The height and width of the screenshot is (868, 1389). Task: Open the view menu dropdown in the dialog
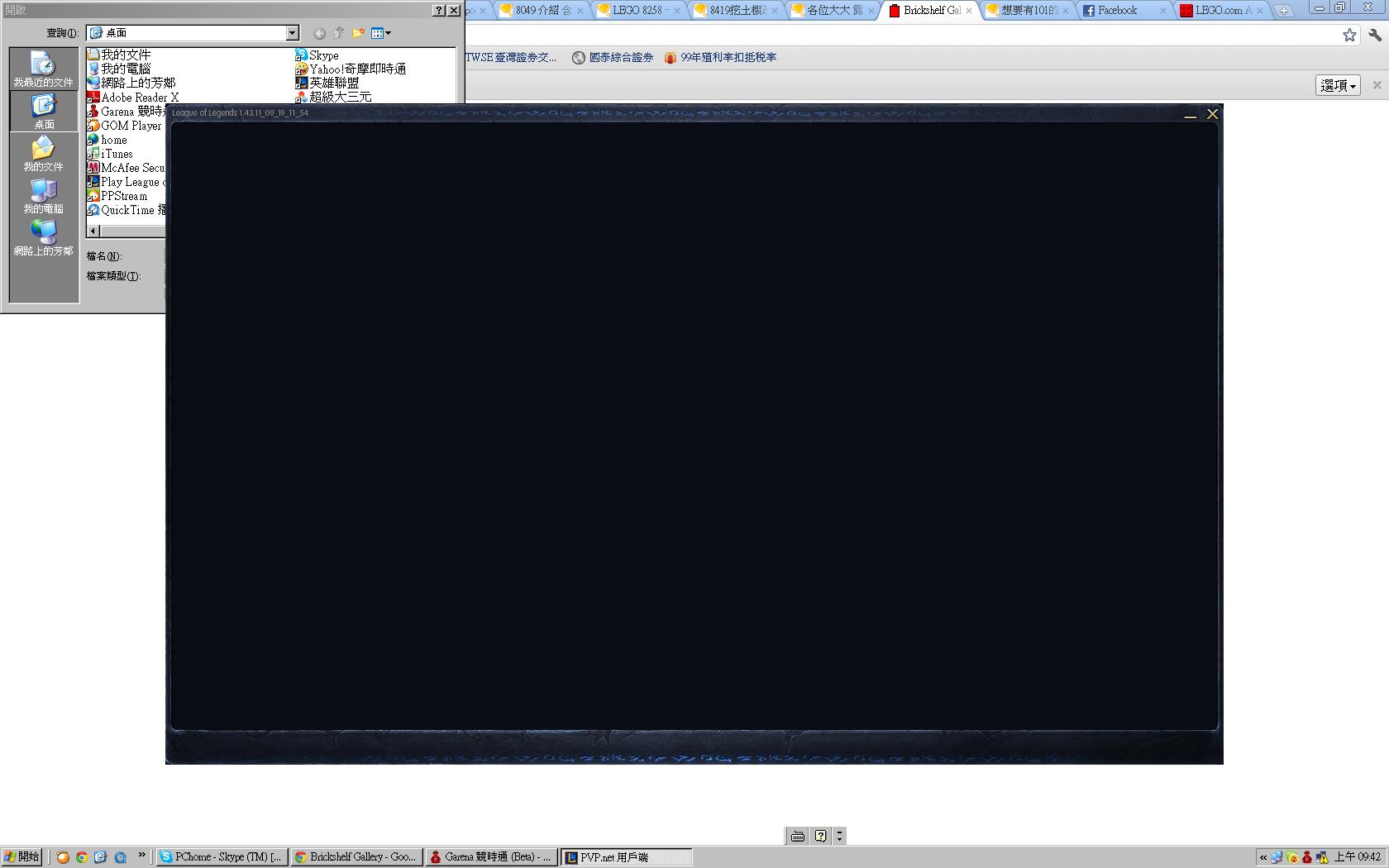point(381,33)
